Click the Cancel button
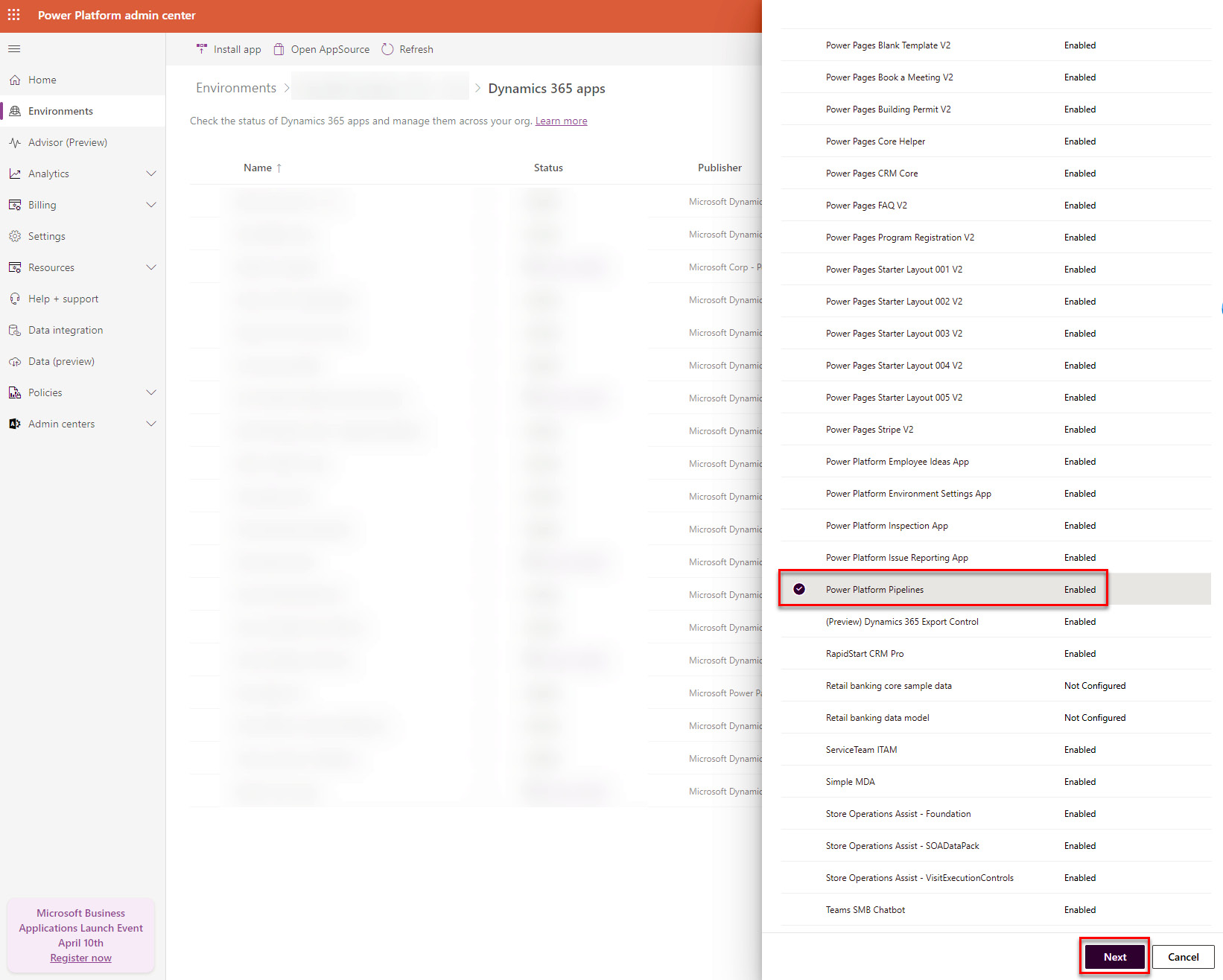This screenshot has height=980, width=1223. (x=1183, y=957)
